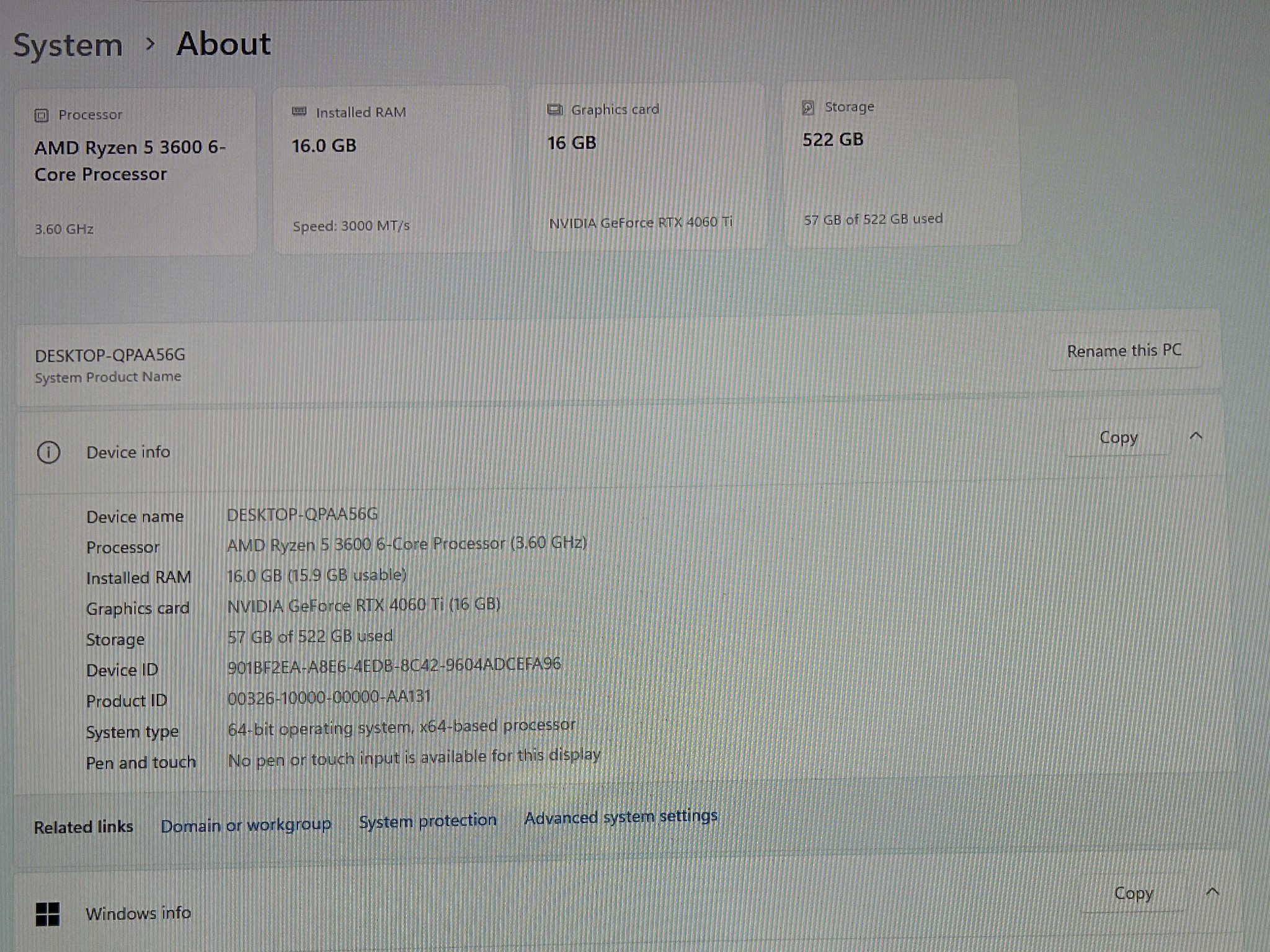Click the Rename this PC button
The width and height of the screenshot is (1270, 952).
1124,351
